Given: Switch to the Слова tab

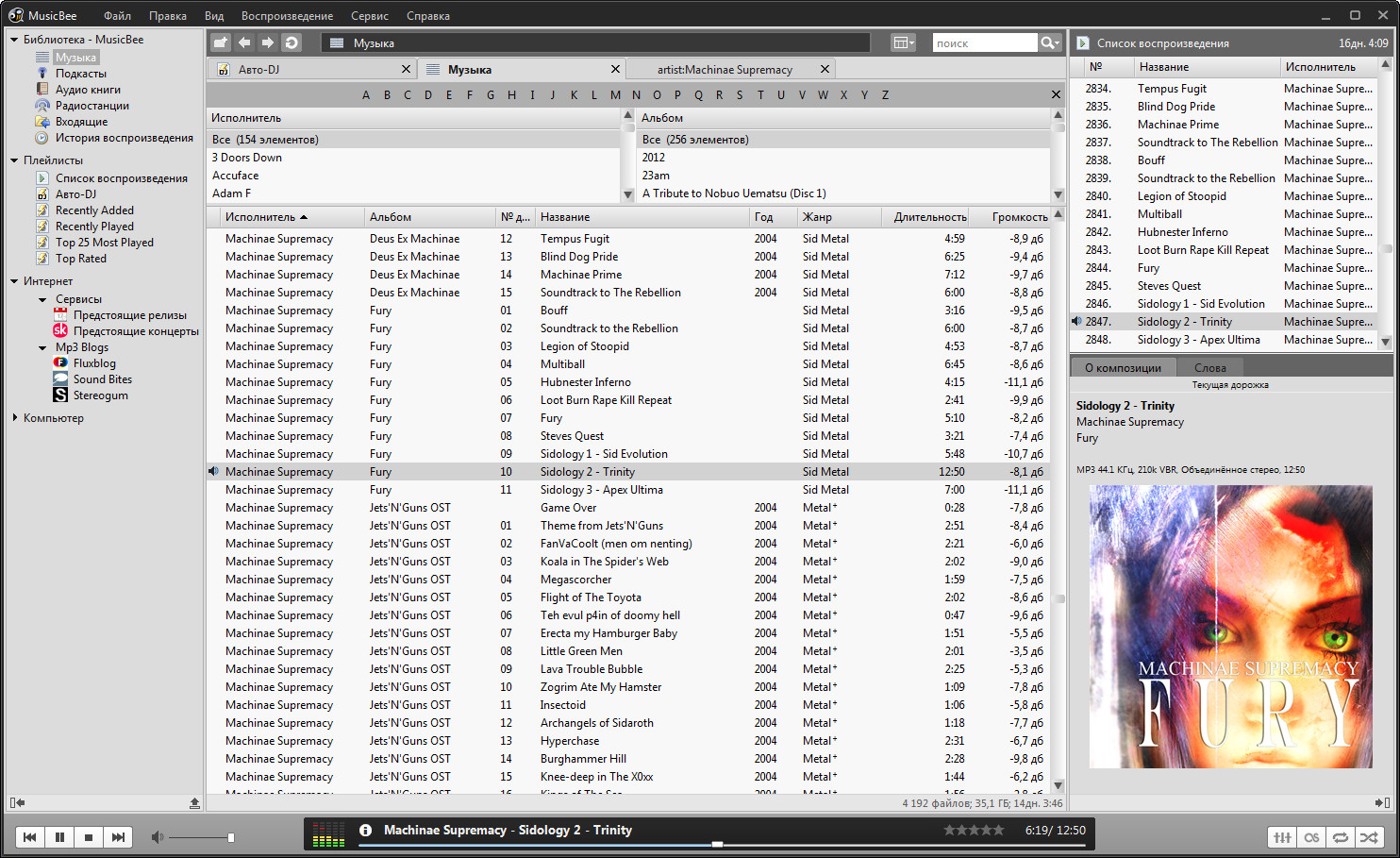Looking at the screenshot, I should click(x=1209, y=368).
